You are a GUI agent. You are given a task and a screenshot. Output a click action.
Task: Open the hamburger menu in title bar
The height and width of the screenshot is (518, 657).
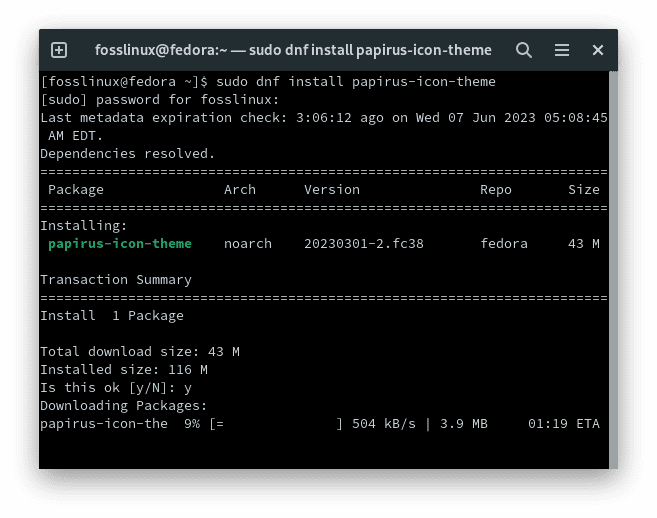click(562, 50)
